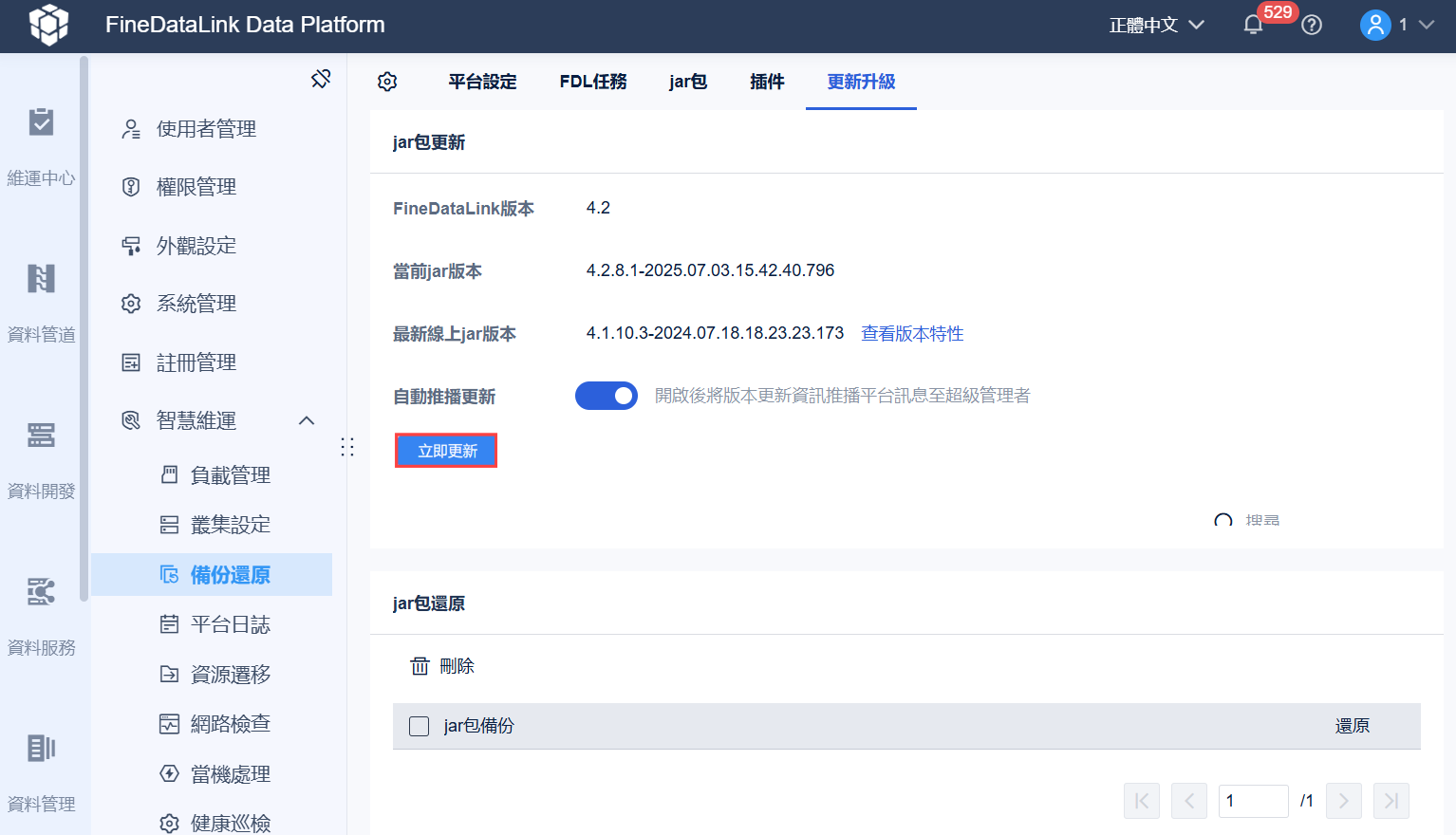Image resolution: width=1456 pixels, height=835 pixels.
Task: Click the user avatar icon
Action: [x=1375, y=25]
